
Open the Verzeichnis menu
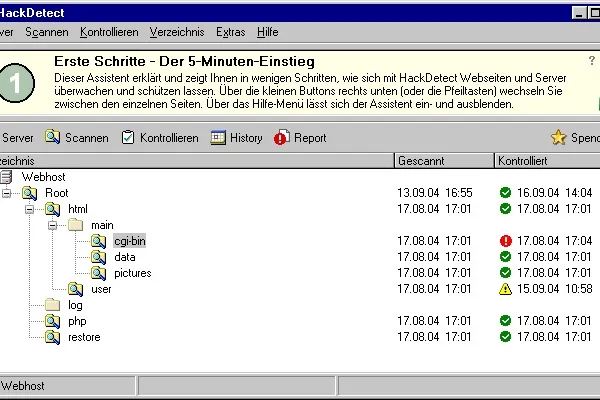point(177,32)
